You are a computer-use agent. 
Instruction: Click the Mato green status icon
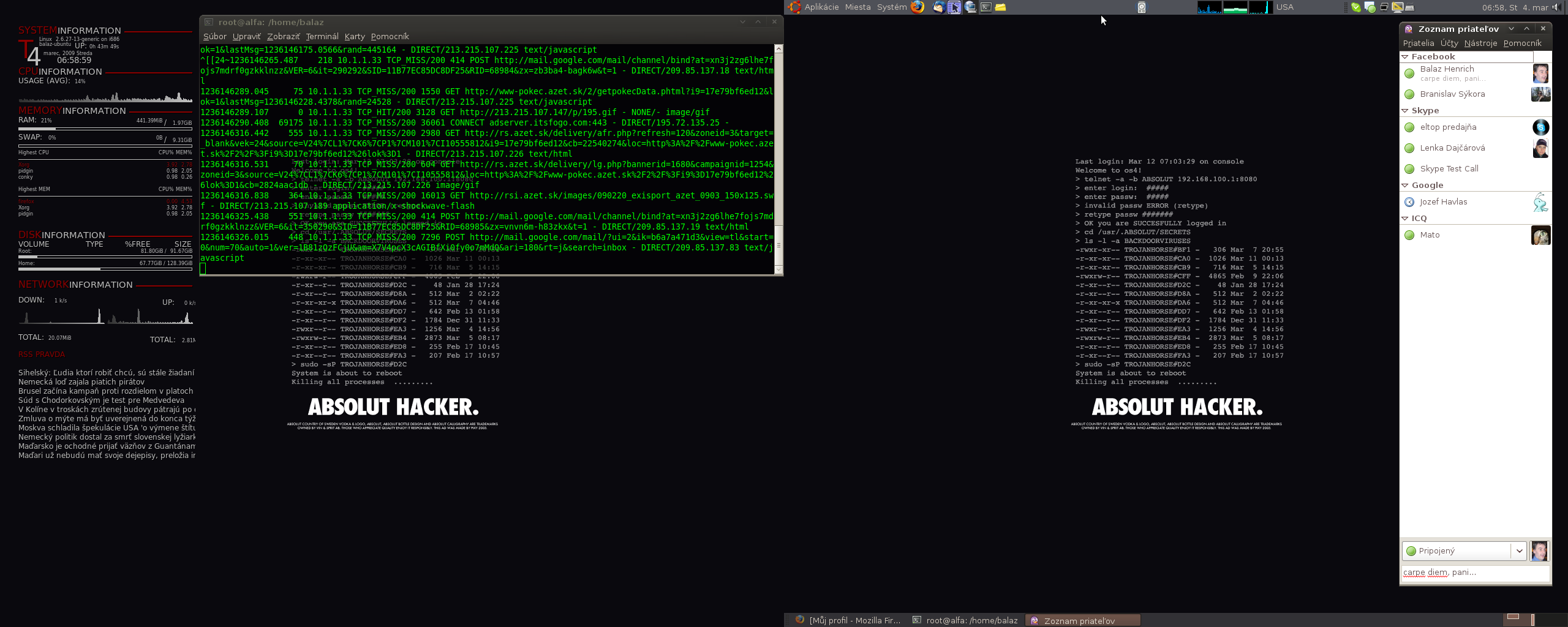[1409, 235]
